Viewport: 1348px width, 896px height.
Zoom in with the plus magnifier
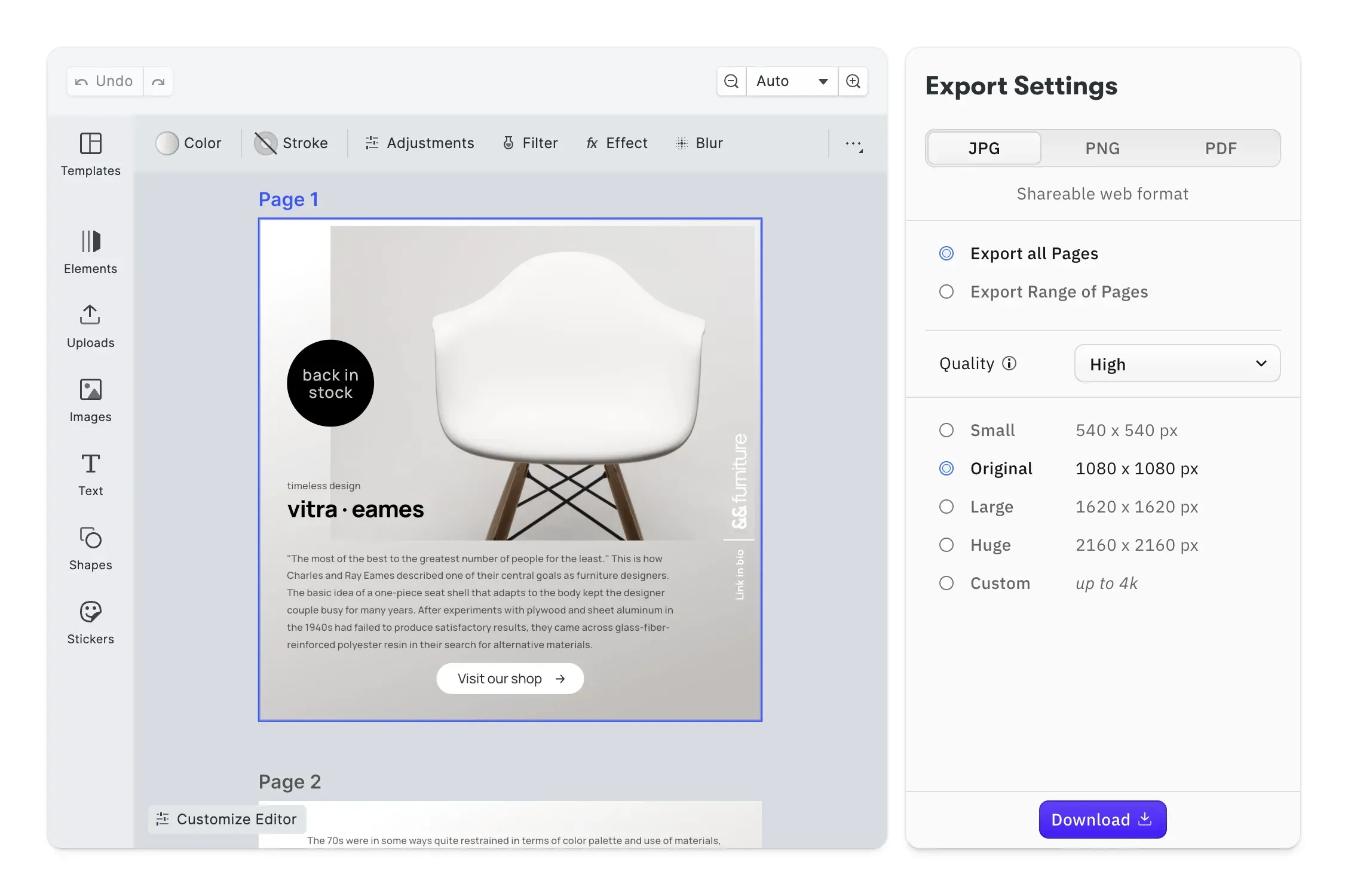(853, 81)
